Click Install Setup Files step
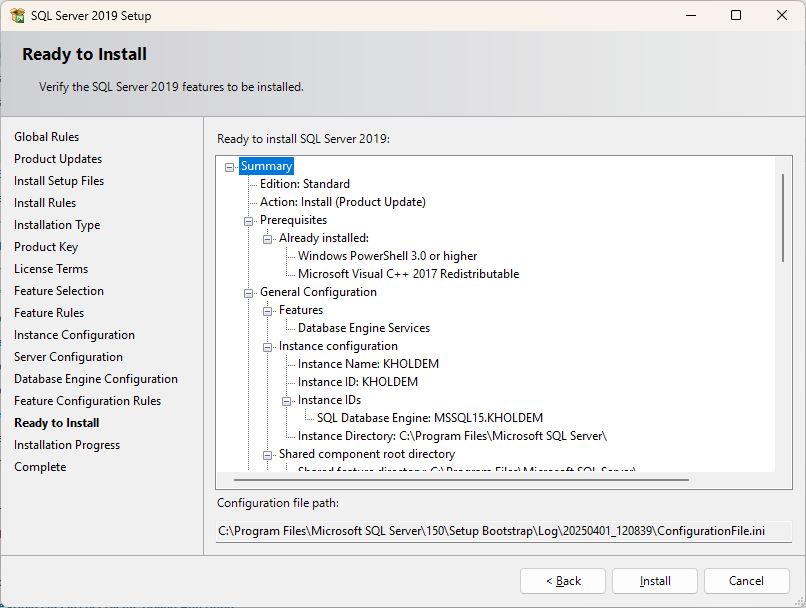 59,181
